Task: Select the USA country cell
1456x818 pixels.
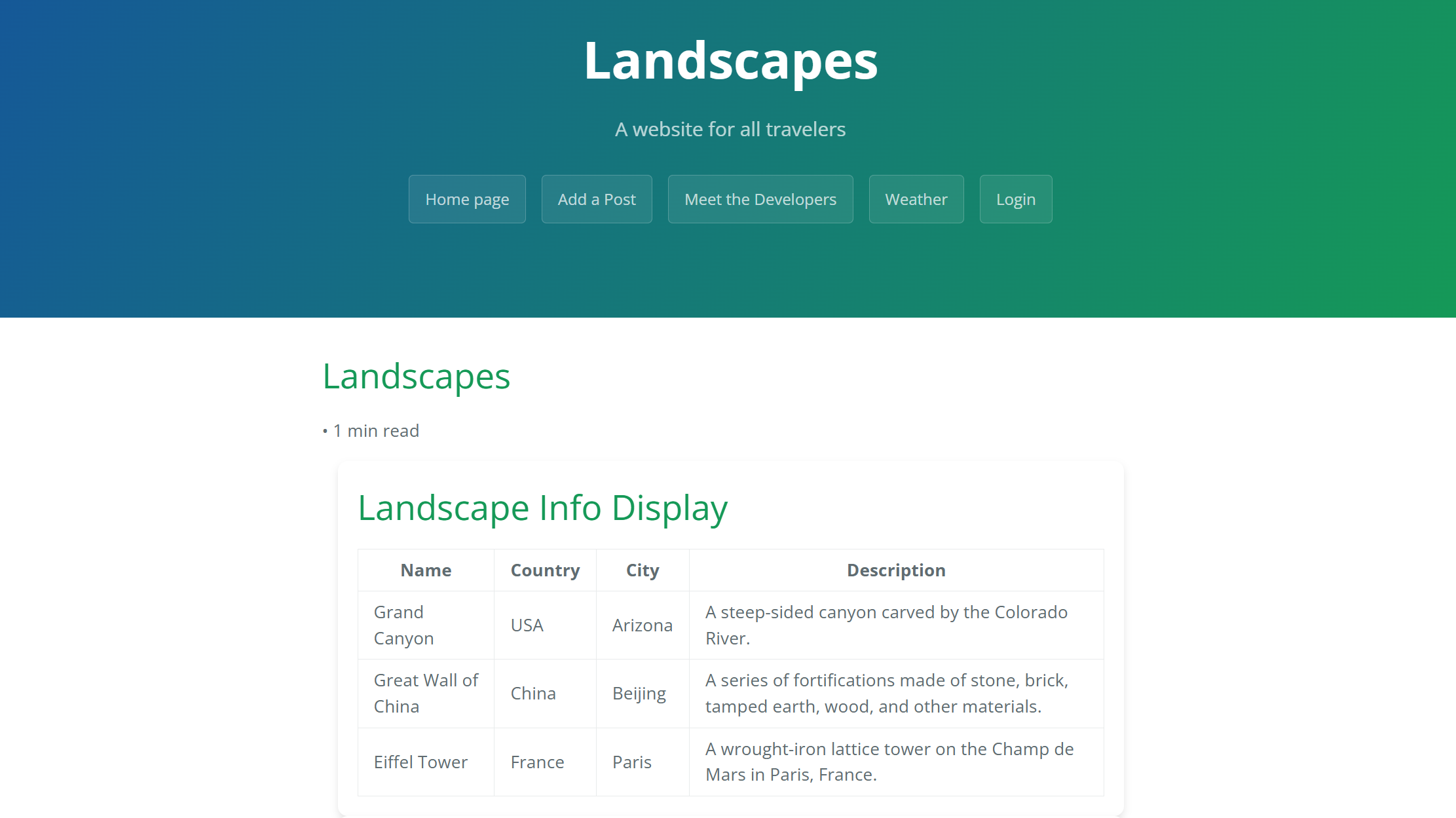Action: tap(545, 625)
